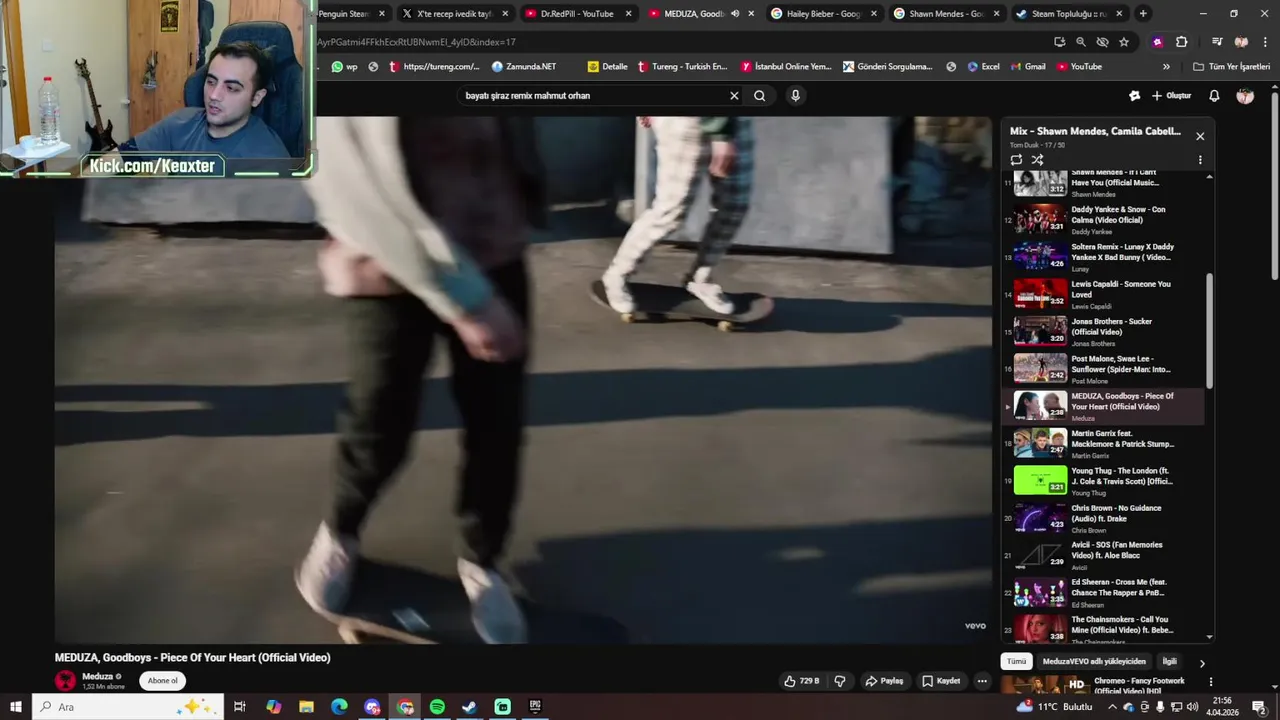The height and width of the screenshot is (720, 1280).
Task: Click the Oluştur create button
Action: click(1171, 96)
